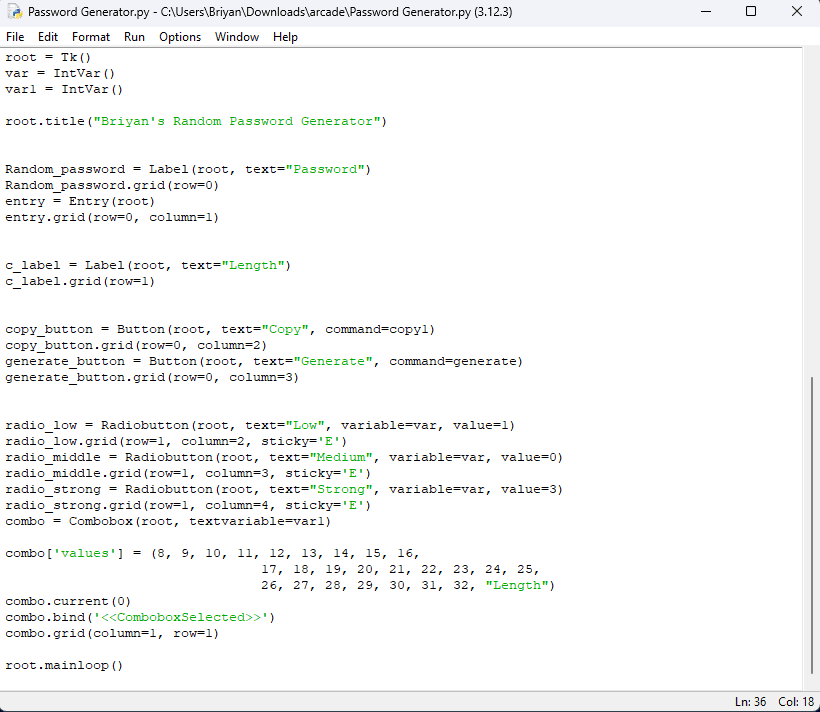Maximize the Password Generator.py window
The image size is (820, 712).
(x=751, y=12)
